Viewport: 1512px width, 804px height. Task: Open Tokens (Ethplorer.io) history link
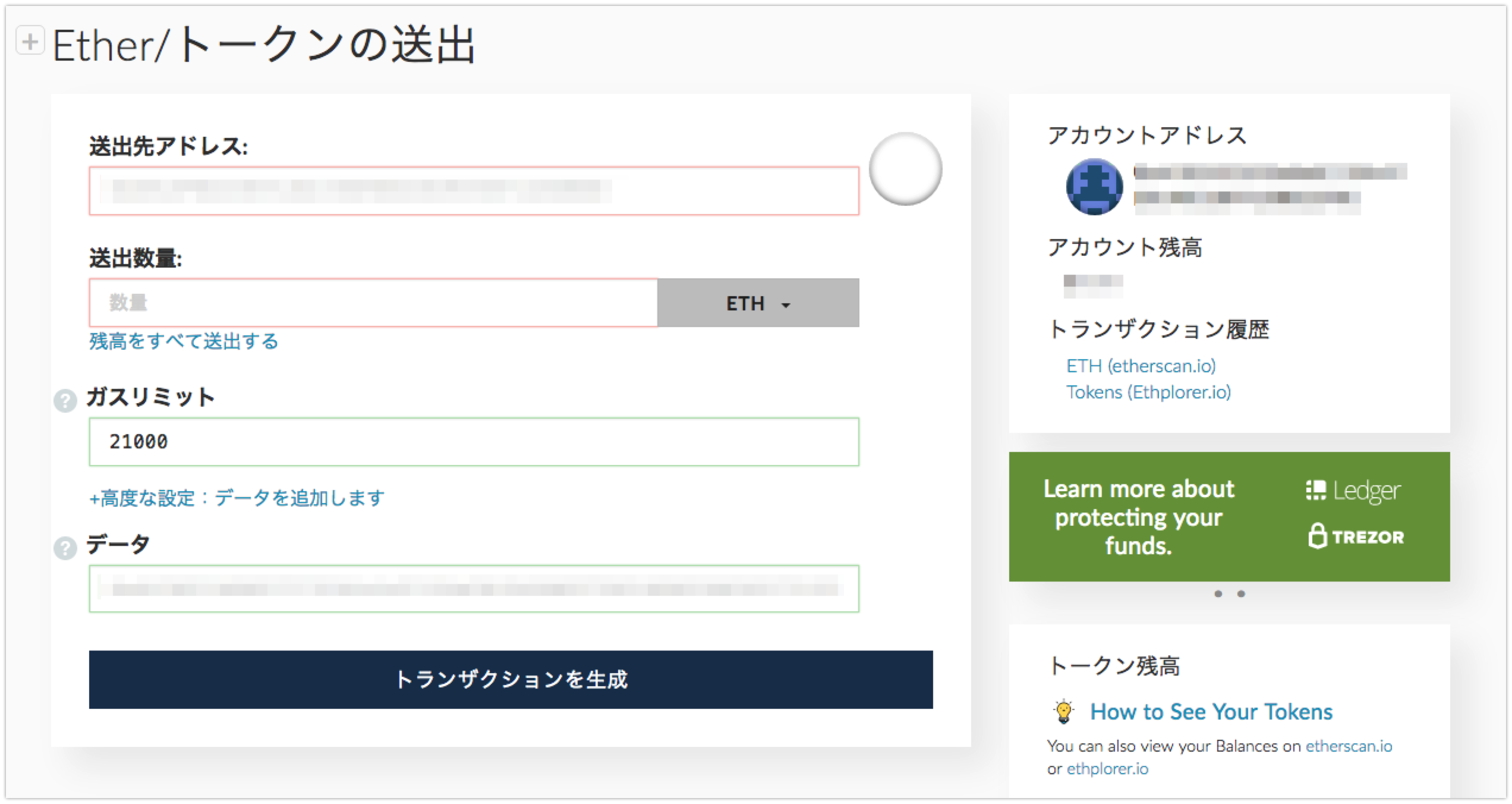[1148, 392]
